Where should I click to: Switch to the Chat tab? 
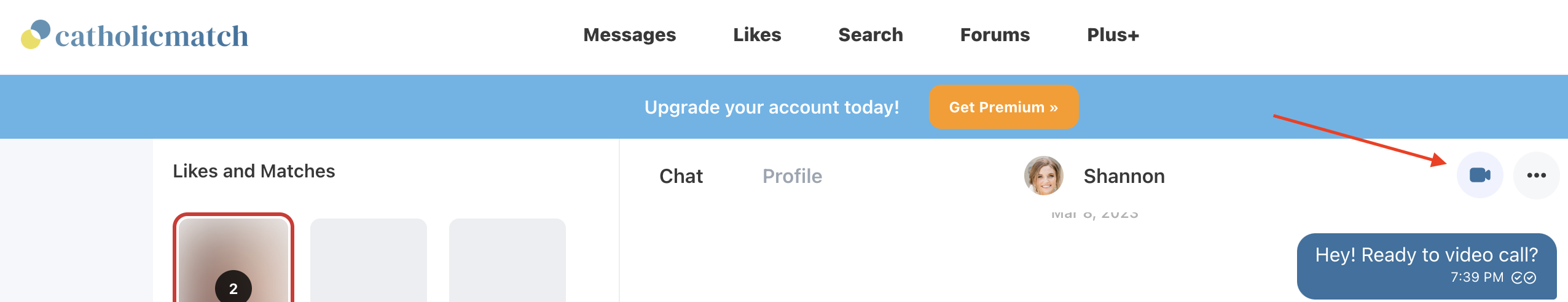pyautogui.click(x=681, y=176)
